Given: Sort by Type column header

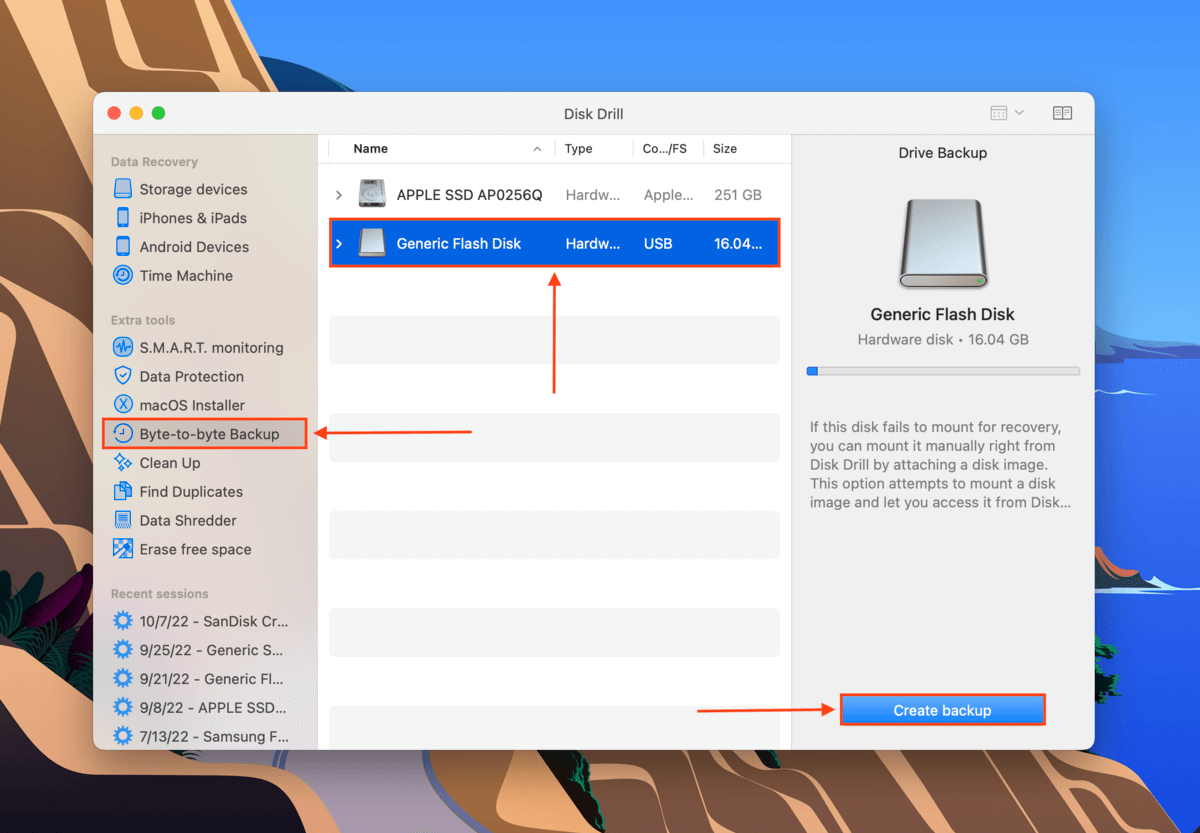Looking at the screenshot, I should pyautogui.click(x=579, y=149).
